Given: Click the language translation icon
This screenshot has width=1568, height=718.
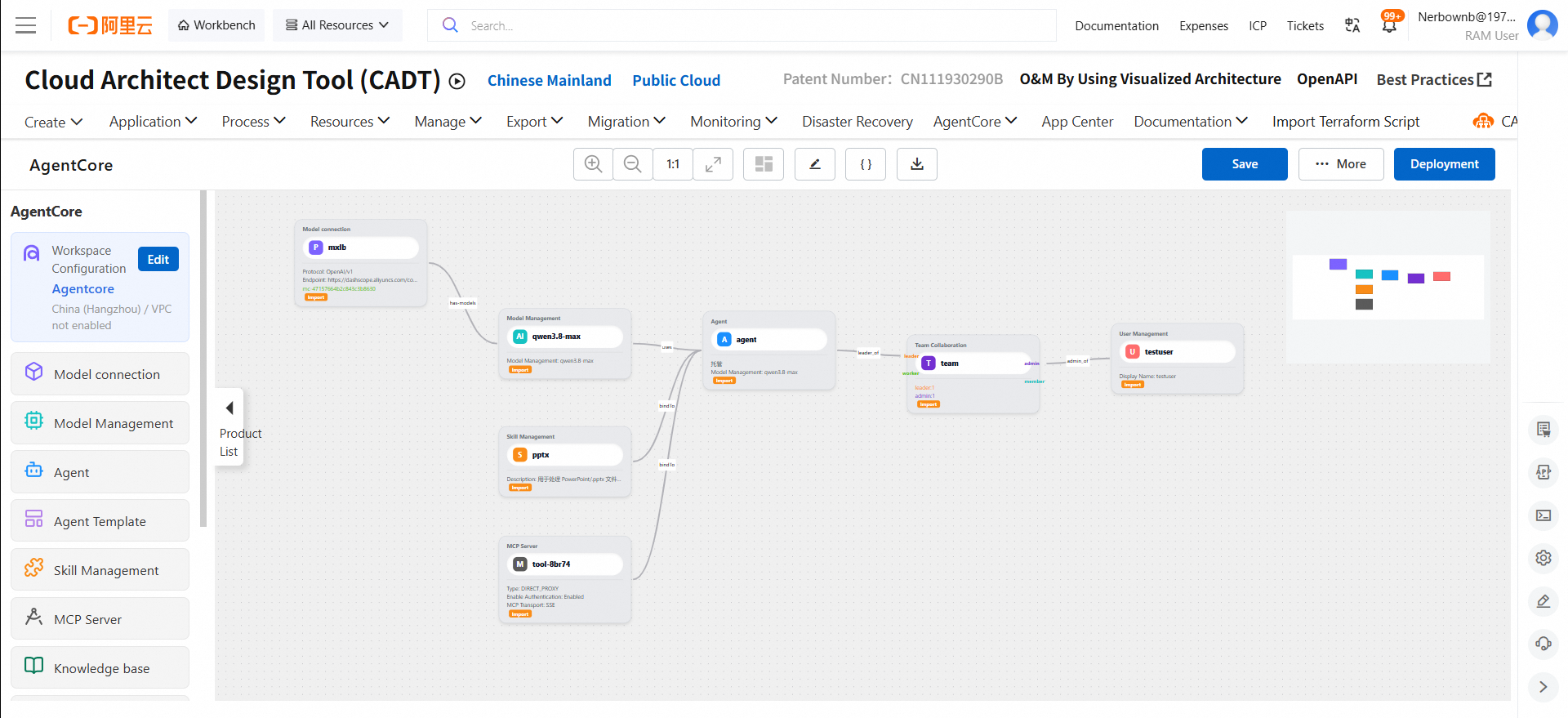Looking at the screenshot, I should [1352, 25].
